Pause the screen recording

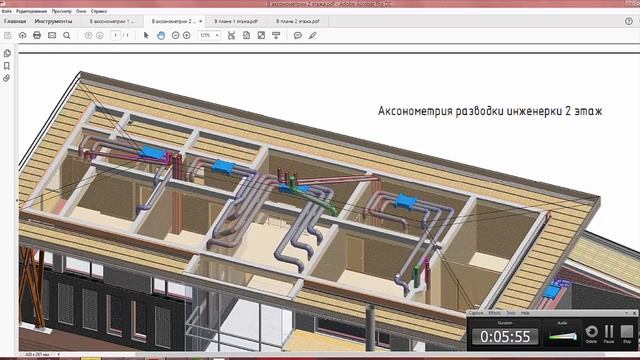[x=609, y=334]
